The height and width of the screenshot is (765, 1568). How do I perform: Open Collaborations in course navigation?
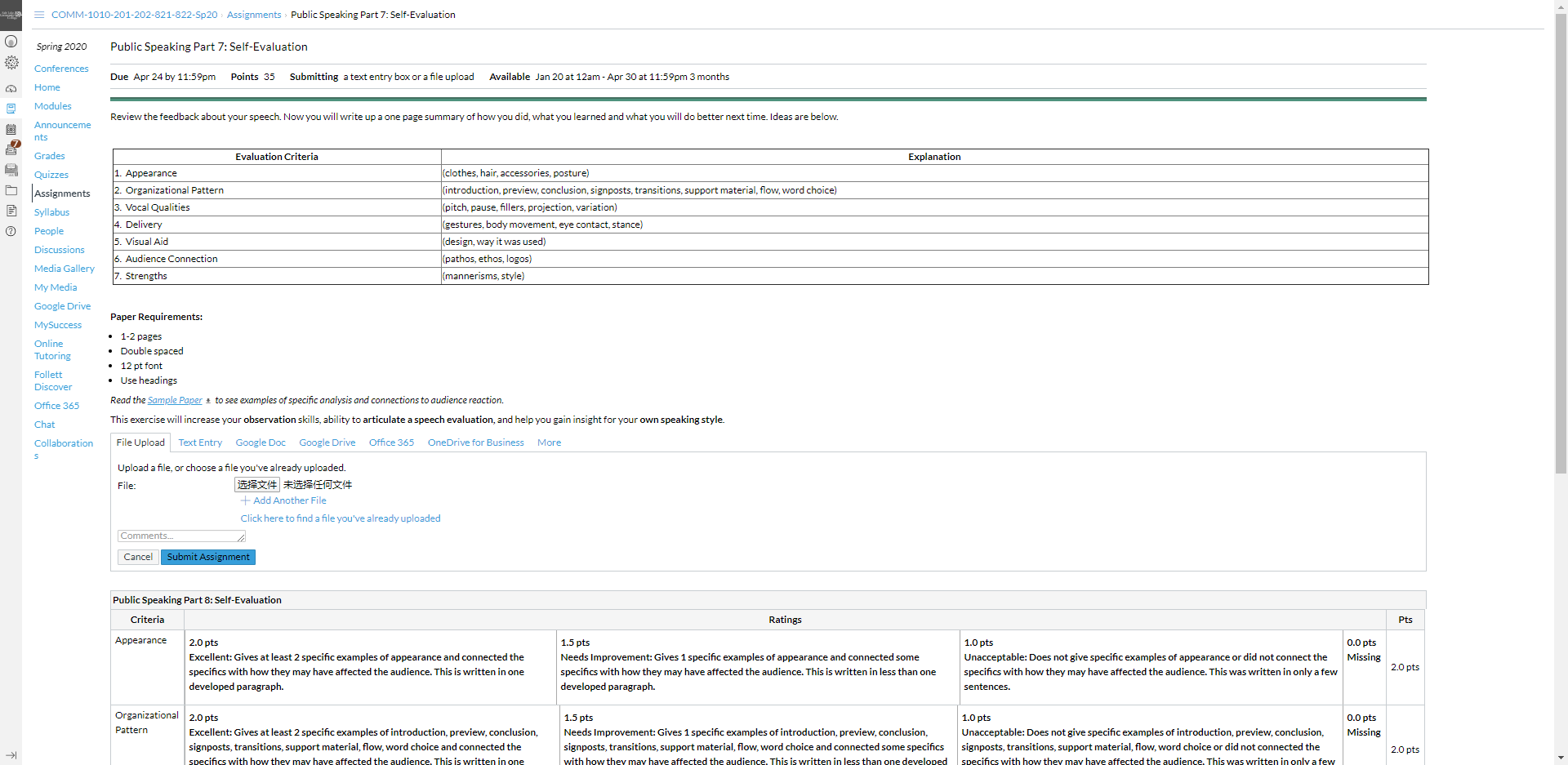[x=64, y=449]
